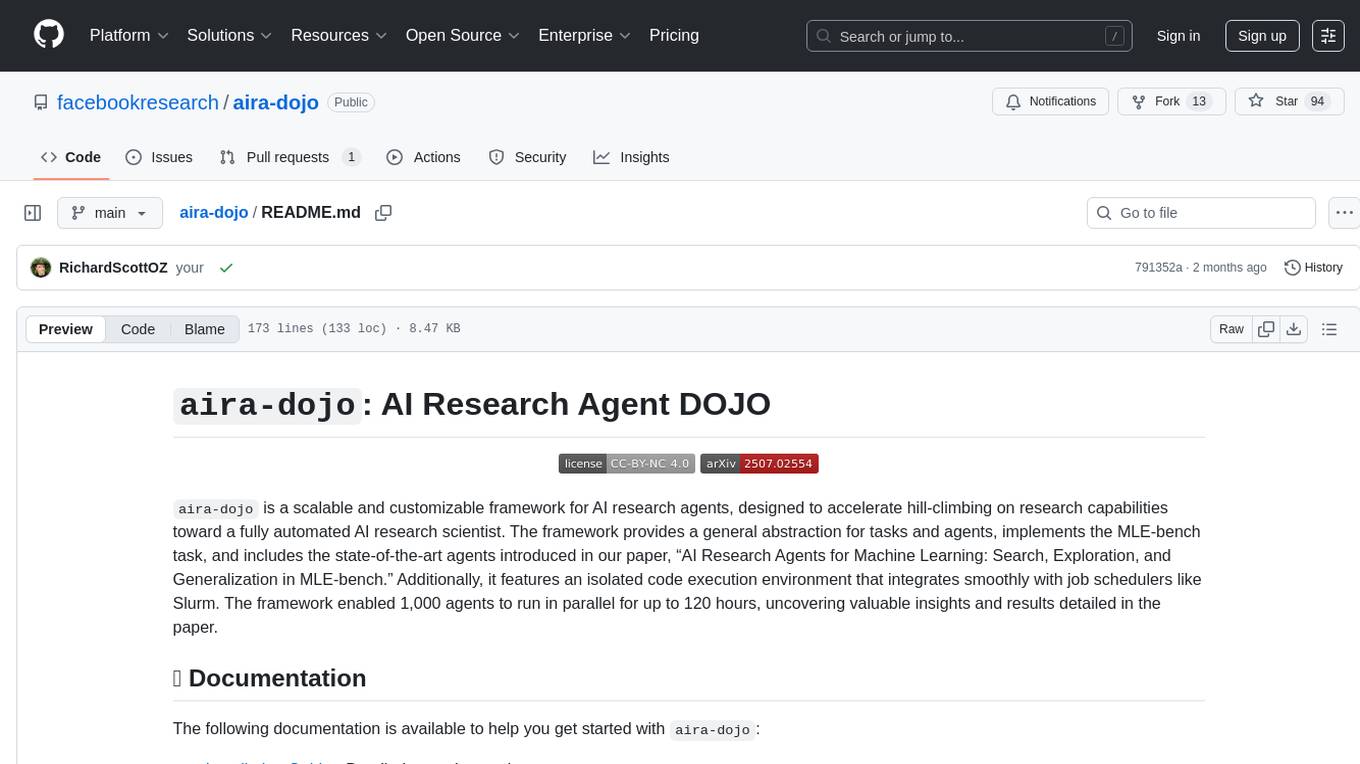Open RichardScottOZ author profile link
Screen dimensions: 1360x764
(113, 267)
